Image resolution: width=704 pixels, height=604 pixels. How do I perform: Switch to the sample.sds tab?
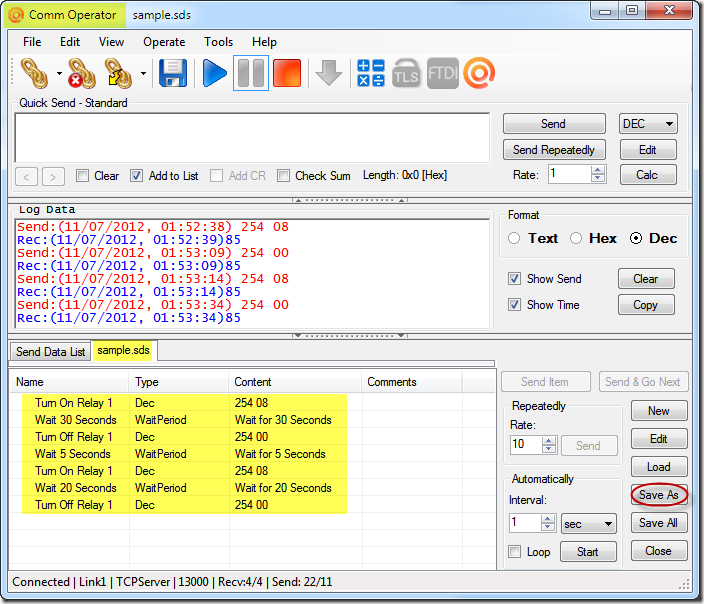click(123, 350)
